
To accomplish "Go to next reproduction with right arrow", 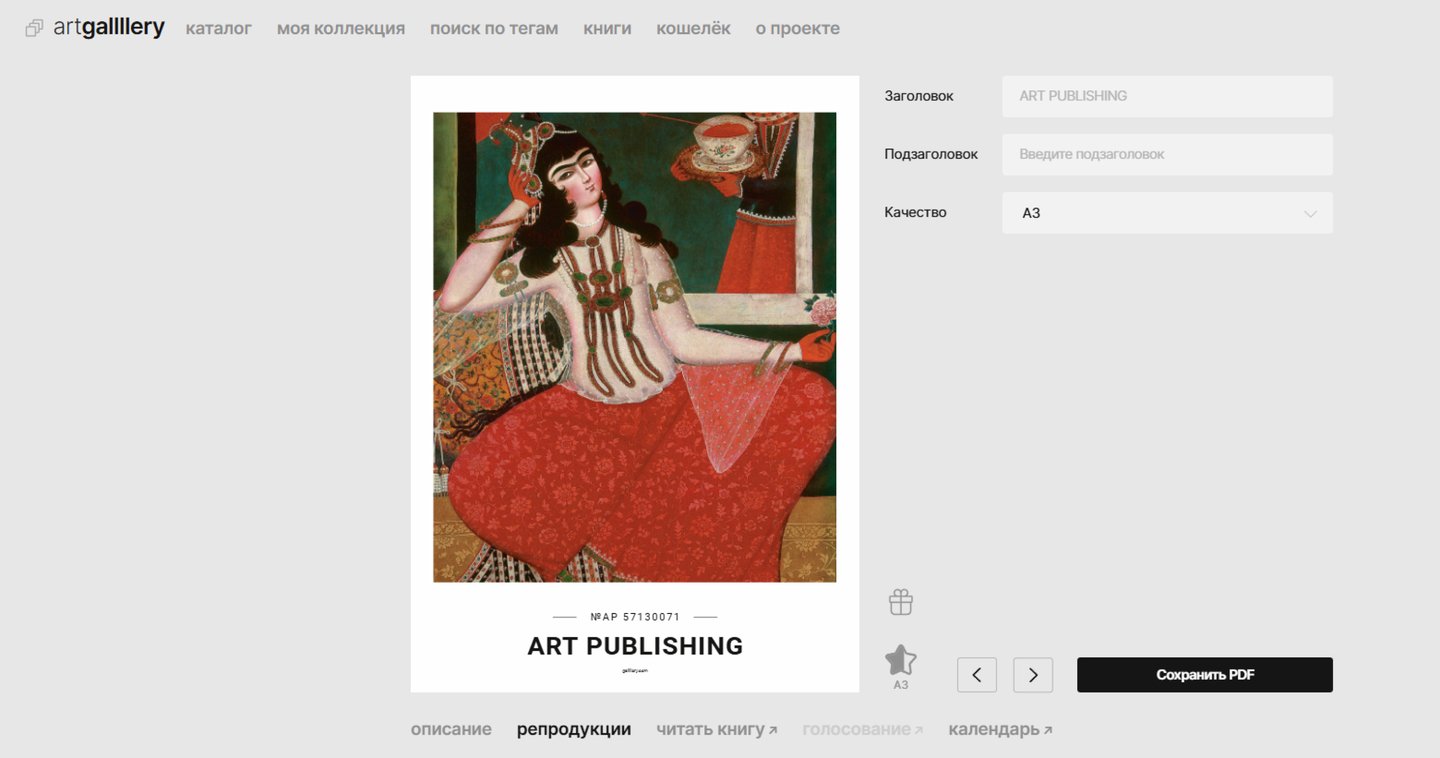I will pyautogui.click(x=1032, y=675).
